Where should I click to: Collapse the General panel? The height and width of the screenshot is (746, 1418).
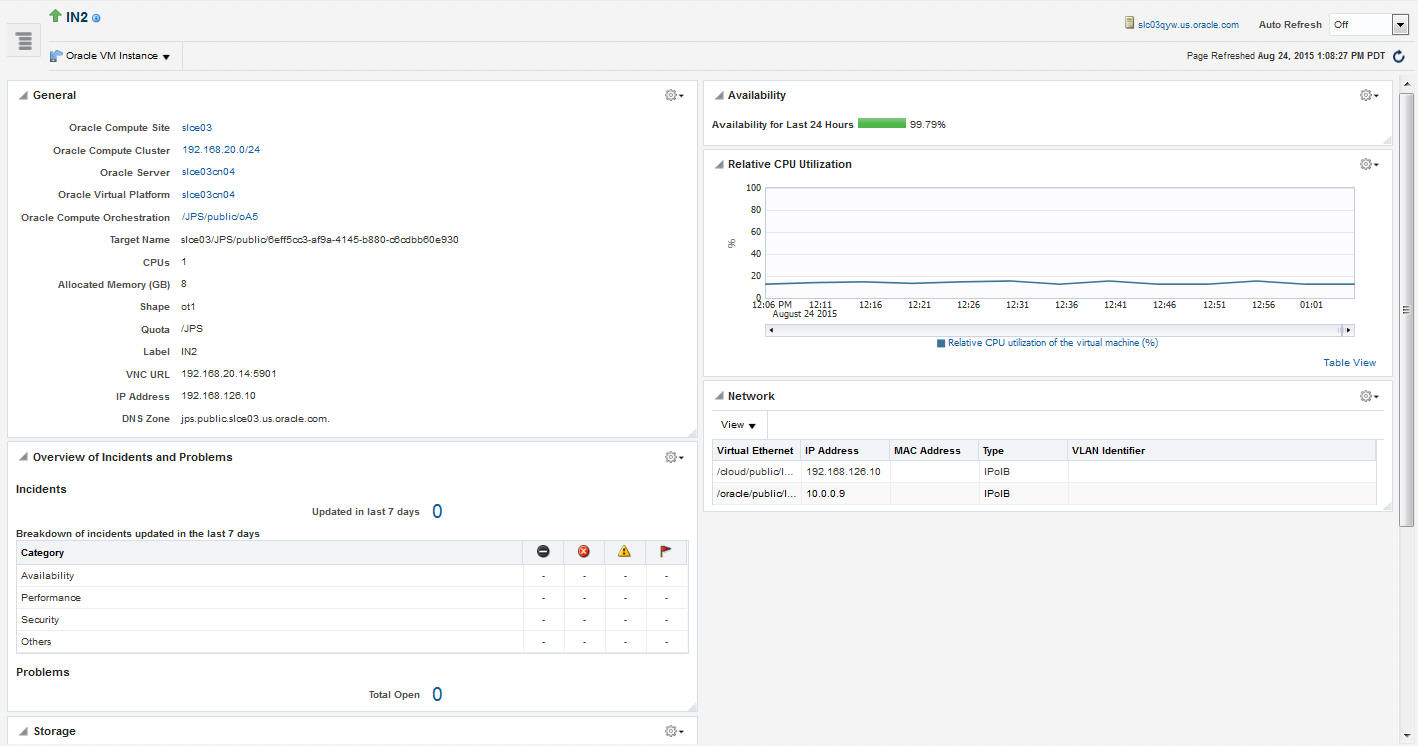[x=23, y=96]
